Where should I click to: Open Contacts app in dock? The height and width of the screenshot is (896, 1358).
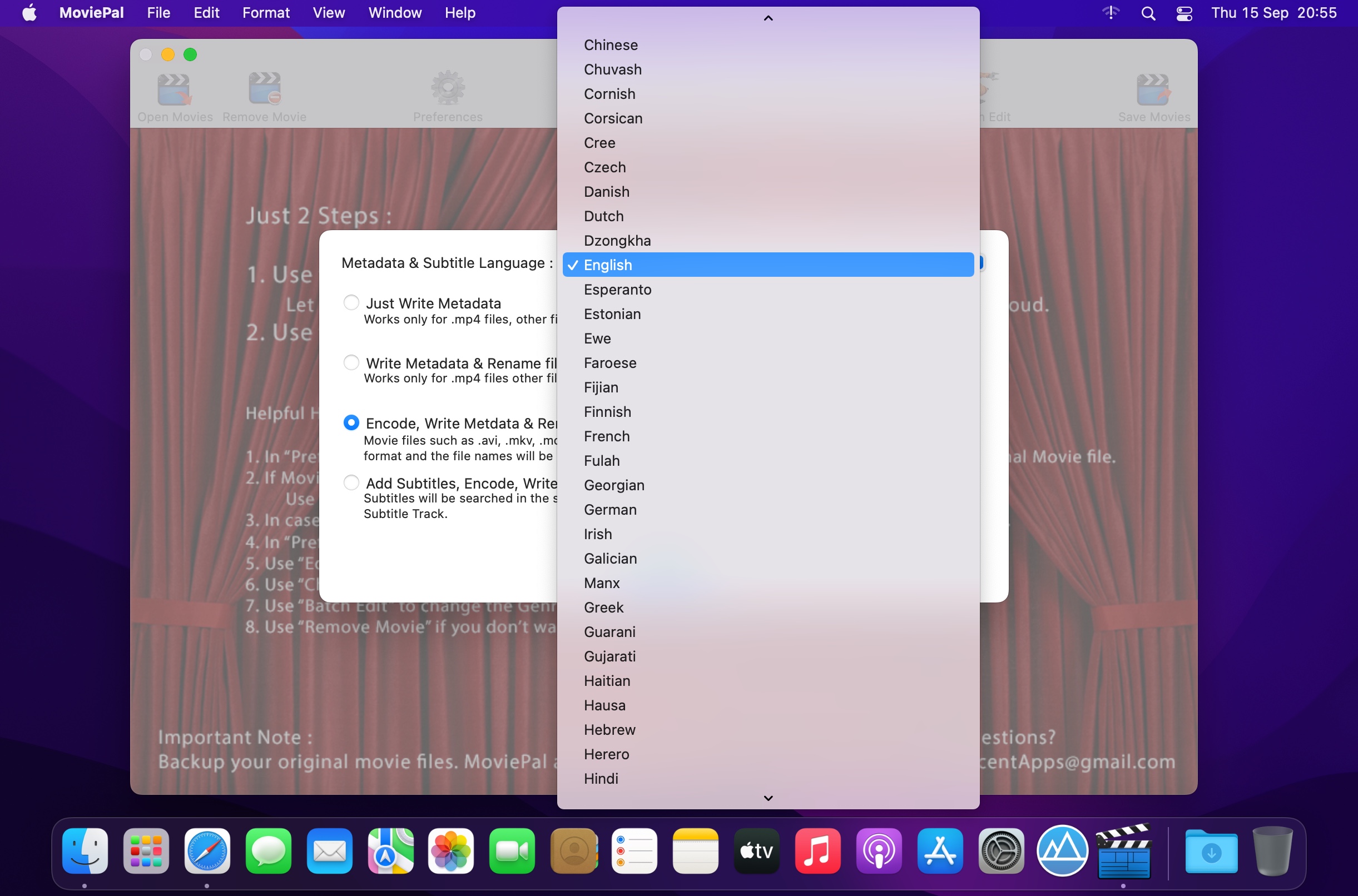click(x=573, y=851)
